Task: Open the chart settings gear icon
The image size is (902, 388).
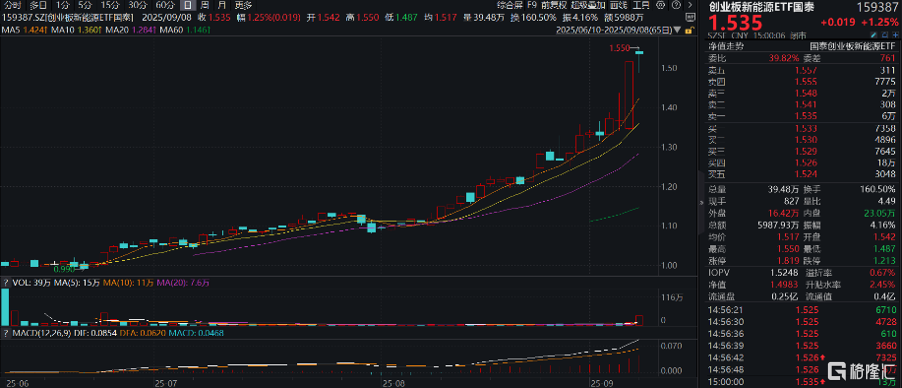Action: 660,5
